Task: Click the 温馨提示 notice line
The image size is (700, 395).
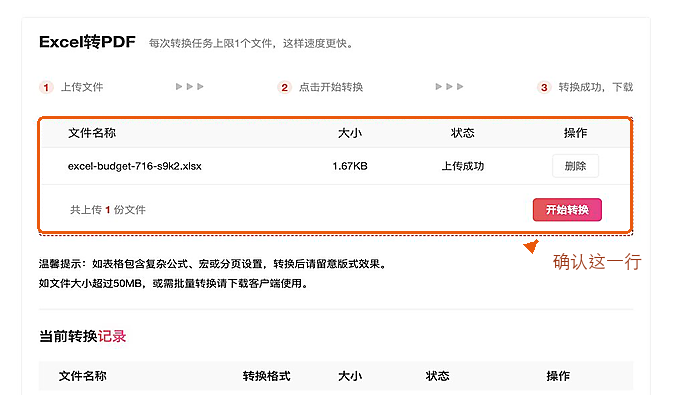Action: click(212, 264)
